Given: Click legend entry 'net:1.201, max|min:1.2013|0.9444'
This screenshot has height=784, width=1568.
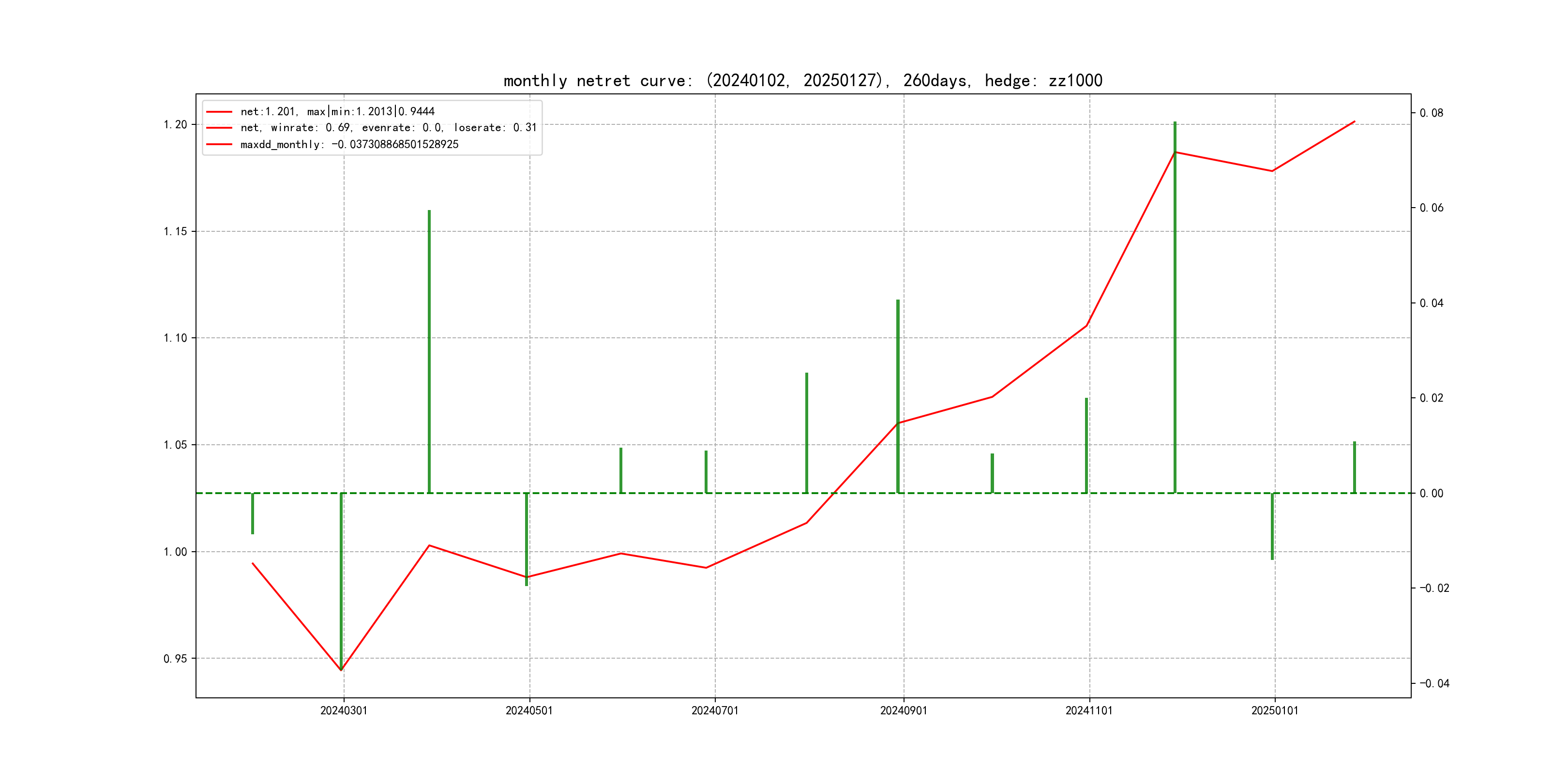Looking at the screenshot, I should (337, 111).
